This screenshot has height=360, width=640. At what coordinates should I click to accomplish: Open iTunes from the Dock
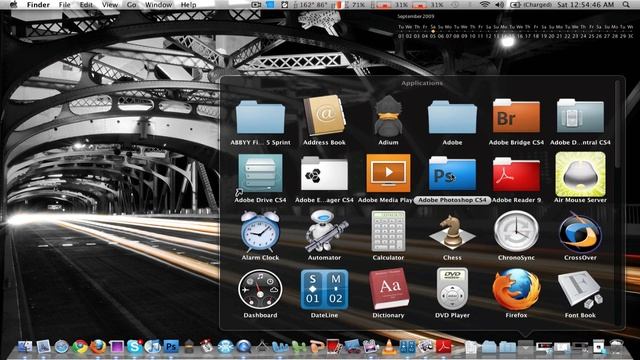pos(153,347)
